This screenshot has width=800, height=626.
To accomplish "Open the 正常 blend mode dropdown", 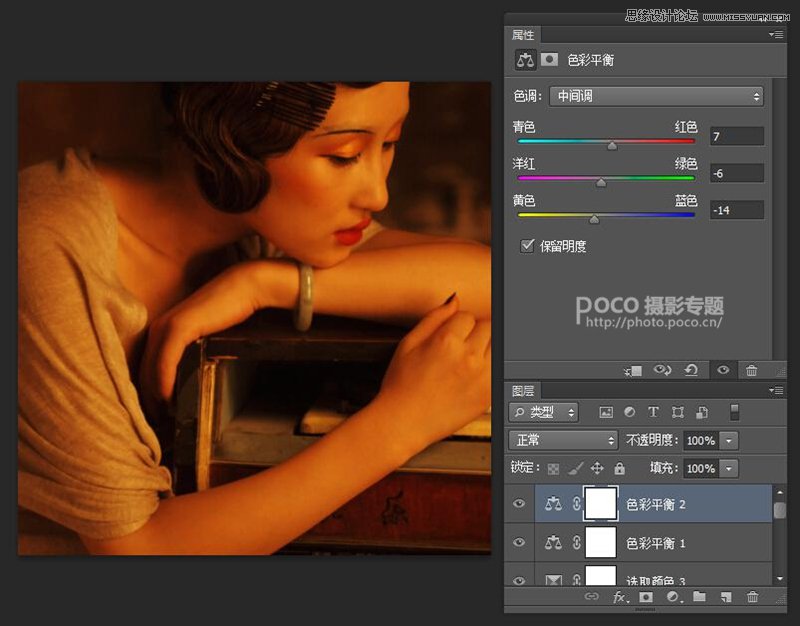I will pyautogui.click(x=563, y=440).
